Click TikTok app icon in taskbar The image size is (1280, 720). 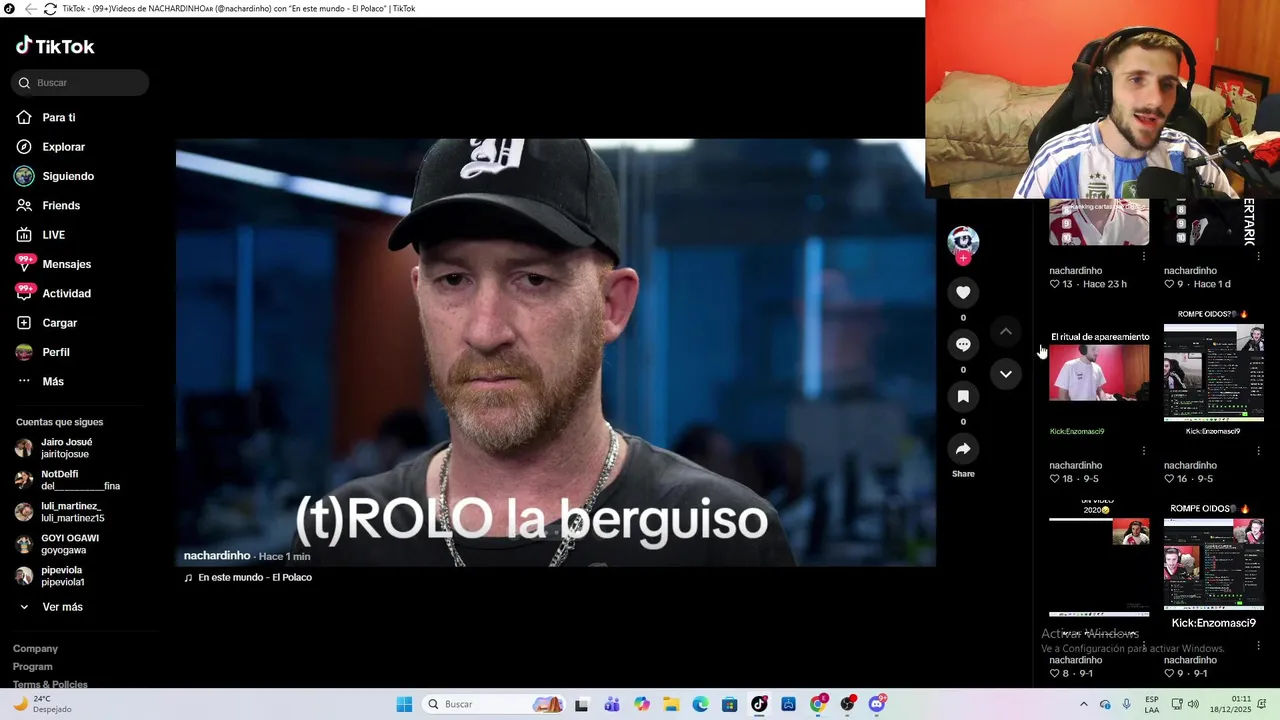point(759,704)
